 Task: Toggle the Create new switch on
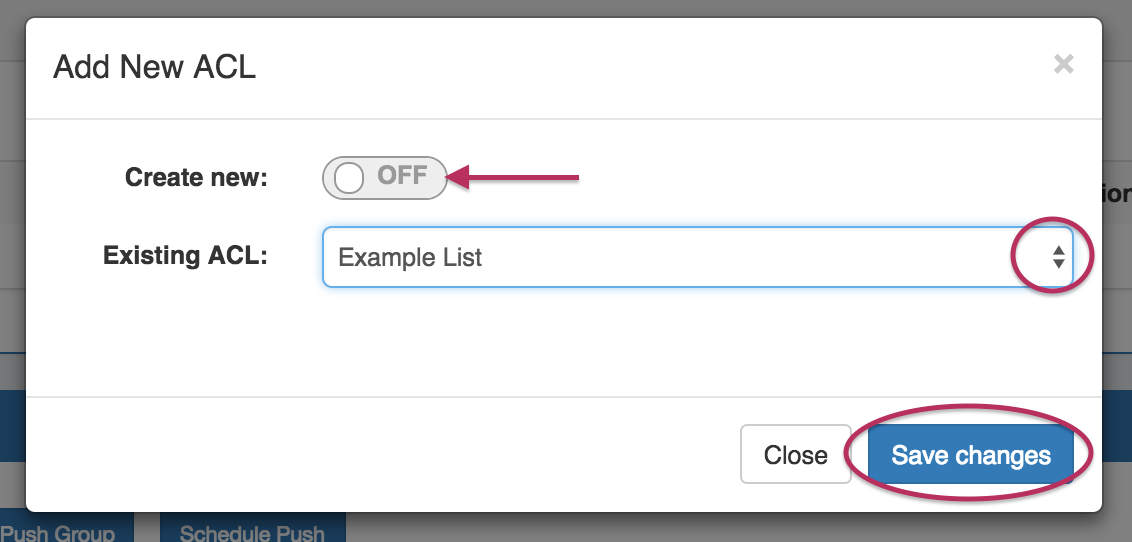tap(384, 178)
